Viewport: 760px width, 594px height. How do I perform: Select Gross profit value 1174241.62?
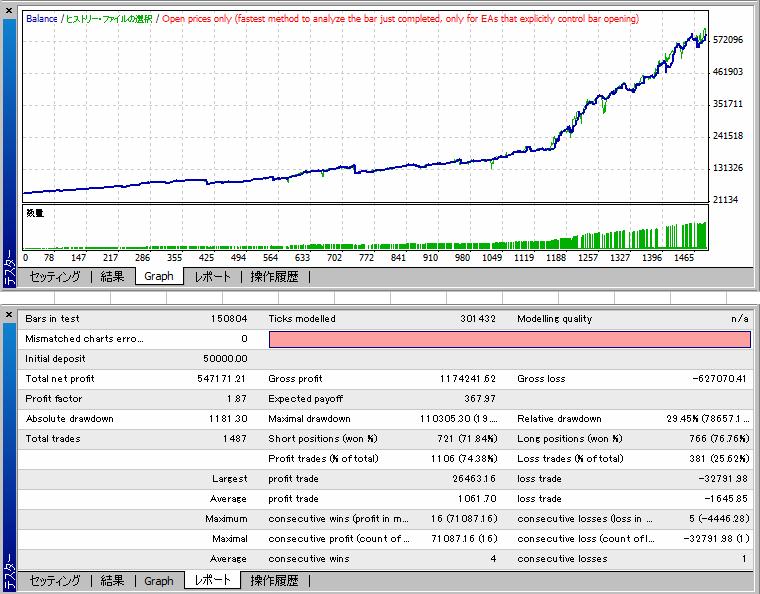point(468,379)
